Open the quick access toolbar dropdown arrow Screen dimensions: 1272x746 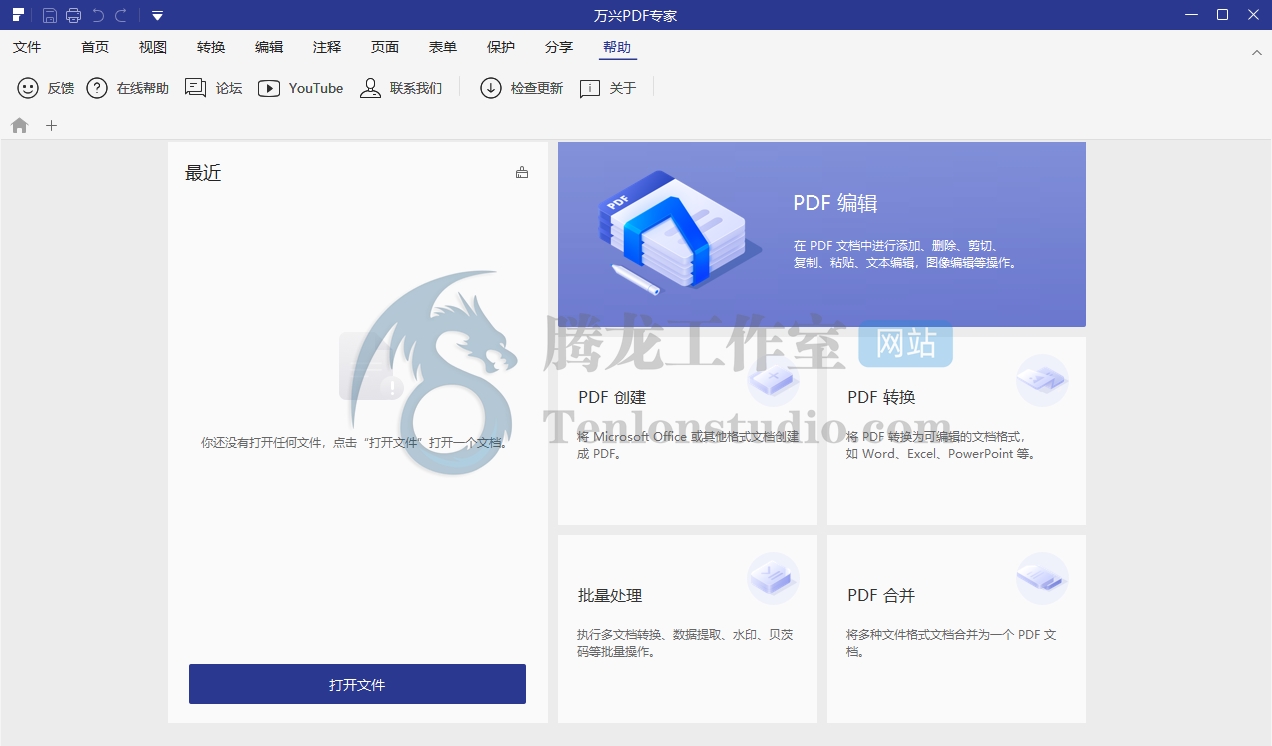157,16
